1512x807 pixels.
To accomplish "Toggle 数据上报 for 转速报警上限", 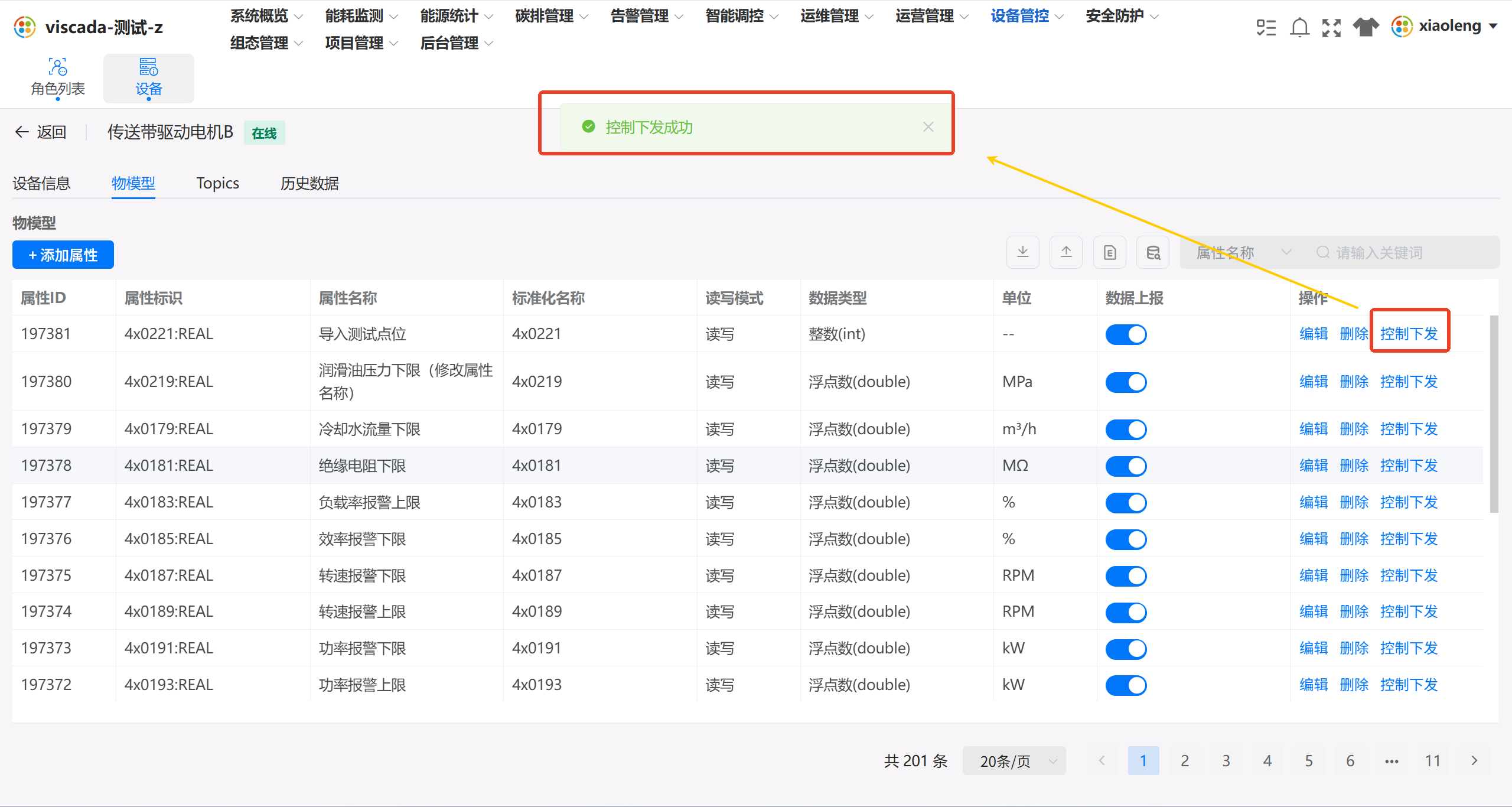I will click(x=1126, y=613).
